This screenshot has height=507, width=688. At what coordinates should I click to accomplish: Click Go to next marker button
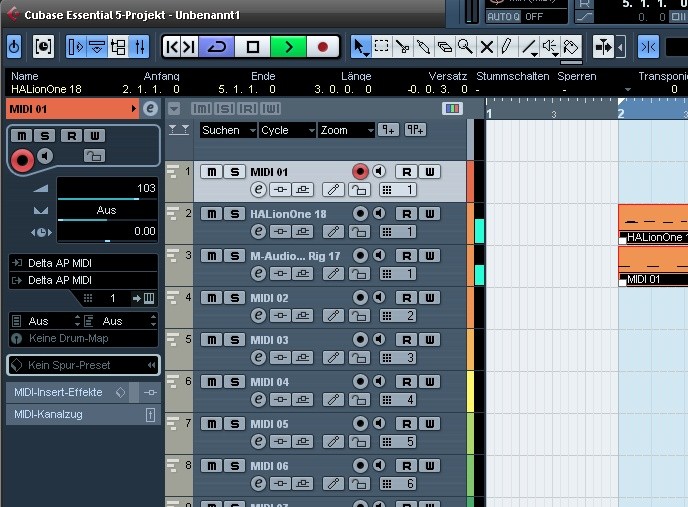pyautogui.click(x=189, y=47)
